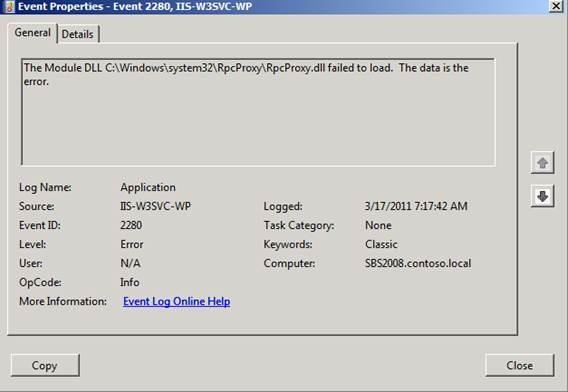Click the 'Task Category:' label

(x=299, y=225)
